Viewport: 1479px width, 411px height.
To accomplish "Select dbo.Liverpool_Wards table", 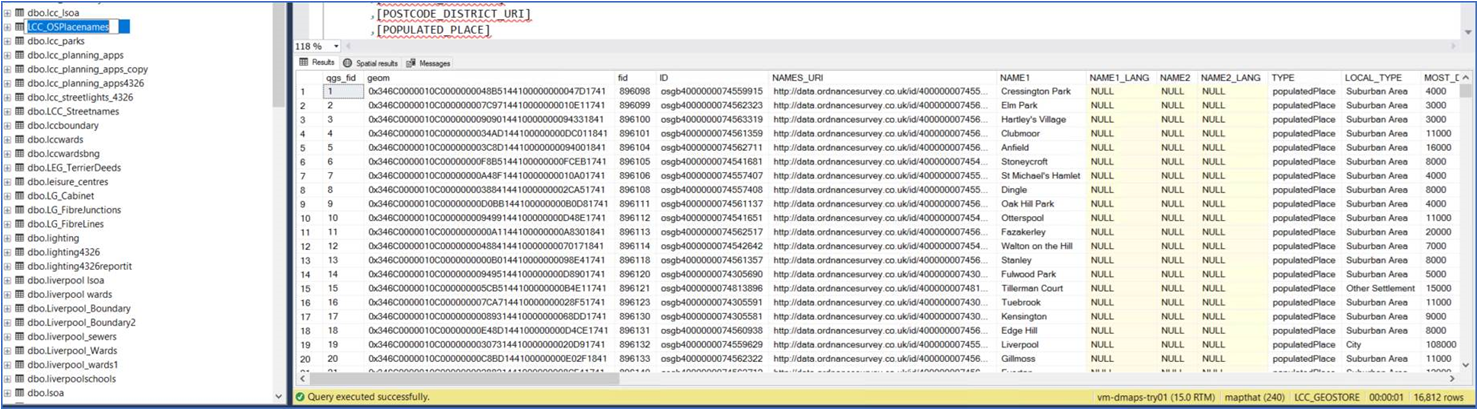I will (72, 351).
